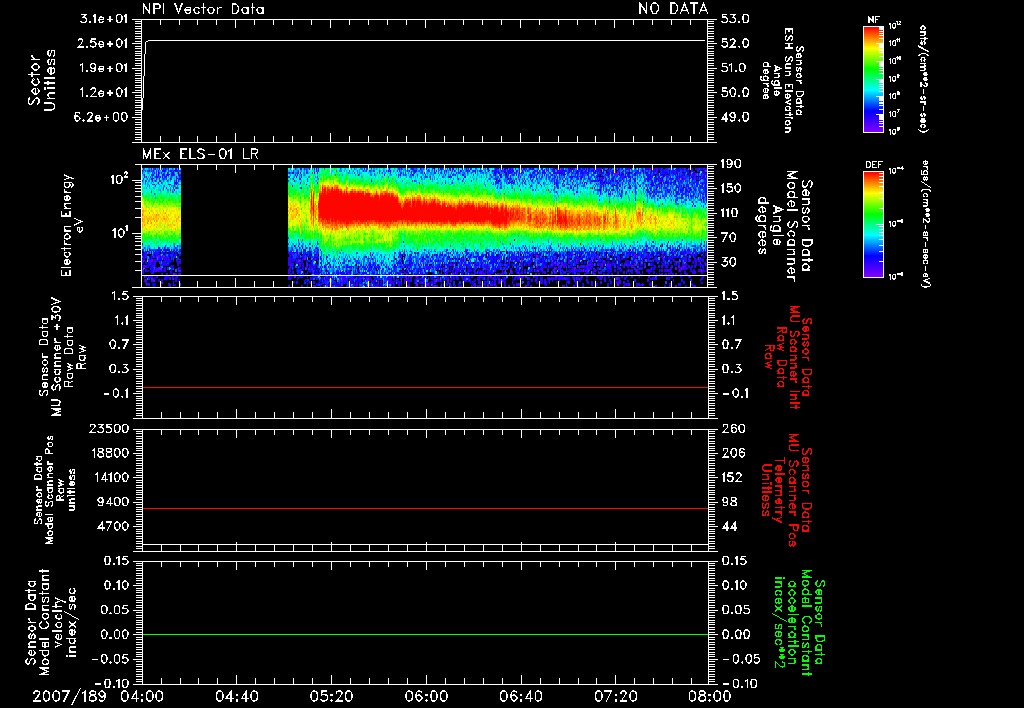Screen dimensions: 1024x708
Task: Click the DEF energy flux color bar
Action: point(873,224)
